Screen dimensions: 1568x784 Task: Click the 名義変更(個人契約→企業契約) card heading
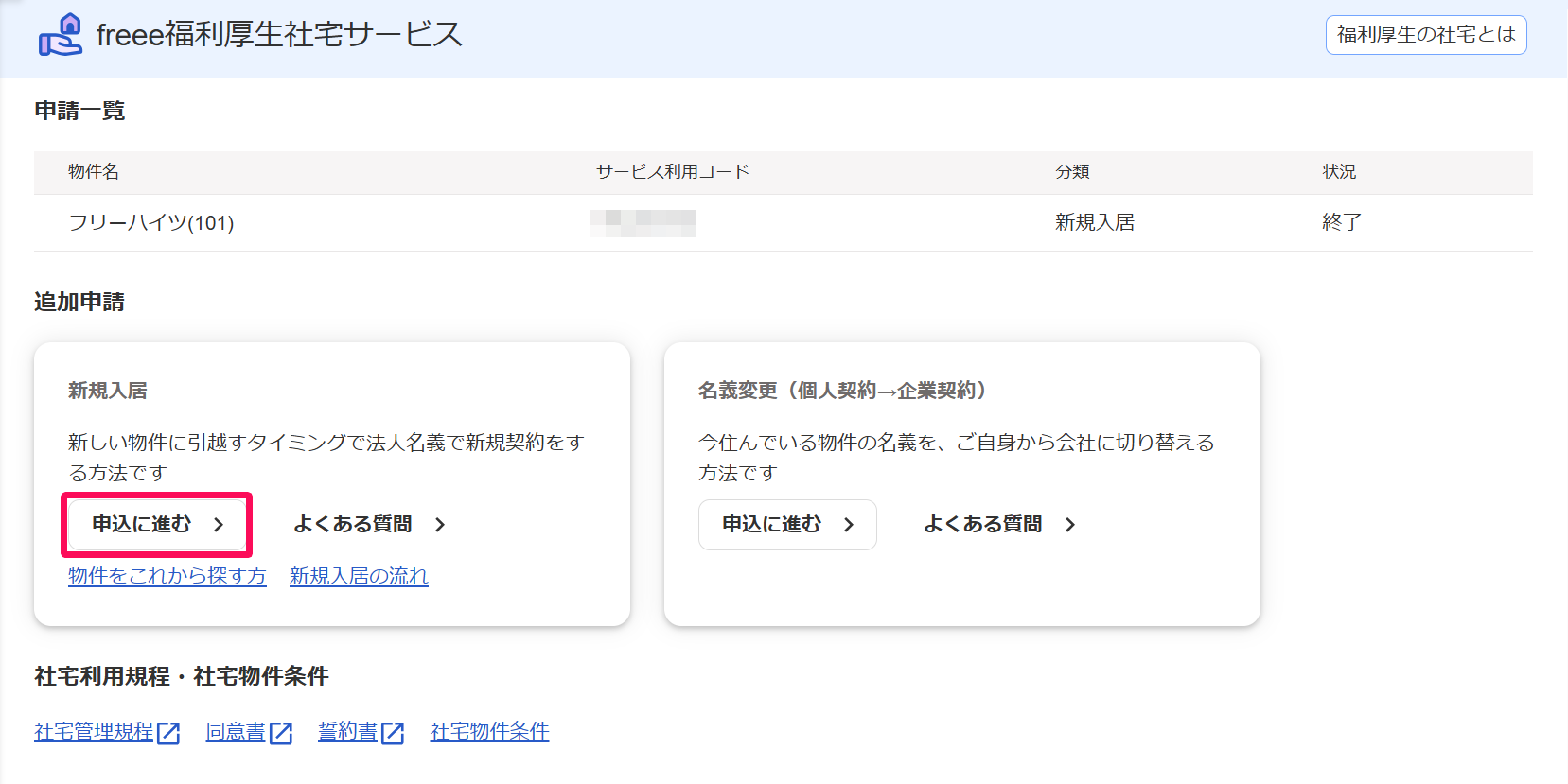[842, 391]
